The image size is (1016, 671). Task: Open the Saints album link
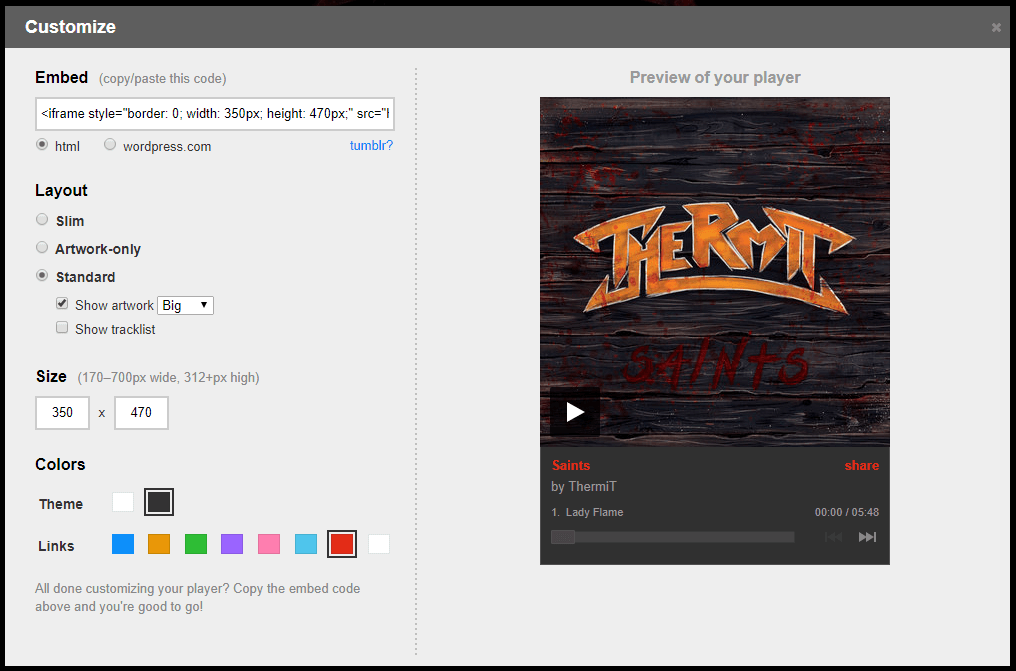[571, 465]
